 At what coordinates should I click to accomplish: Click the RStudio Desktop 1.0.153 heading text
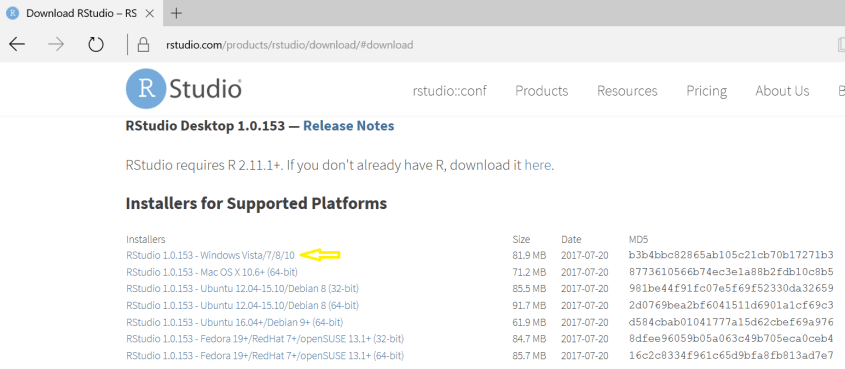pyautogui.click(x=205, y=126)
